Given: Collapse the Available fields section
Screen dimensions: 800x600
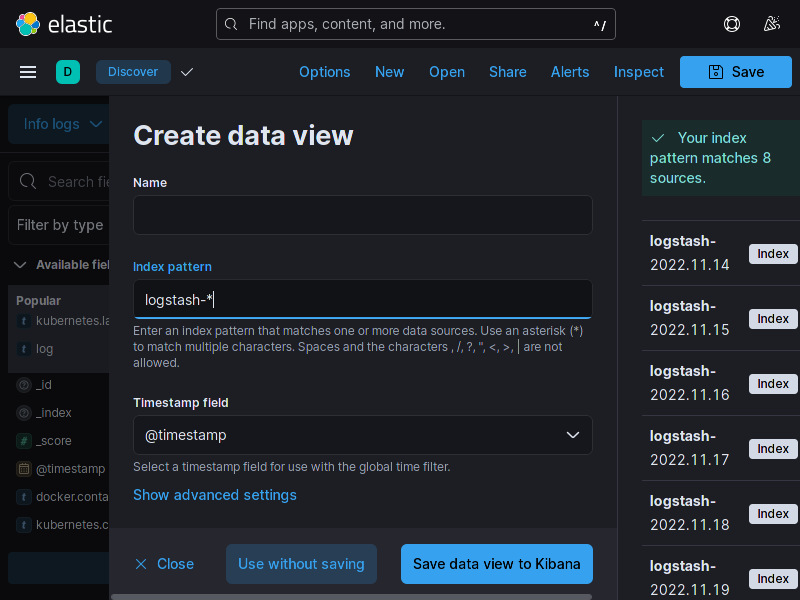Looking at the screenshot, I should click(x=20, y=264).
